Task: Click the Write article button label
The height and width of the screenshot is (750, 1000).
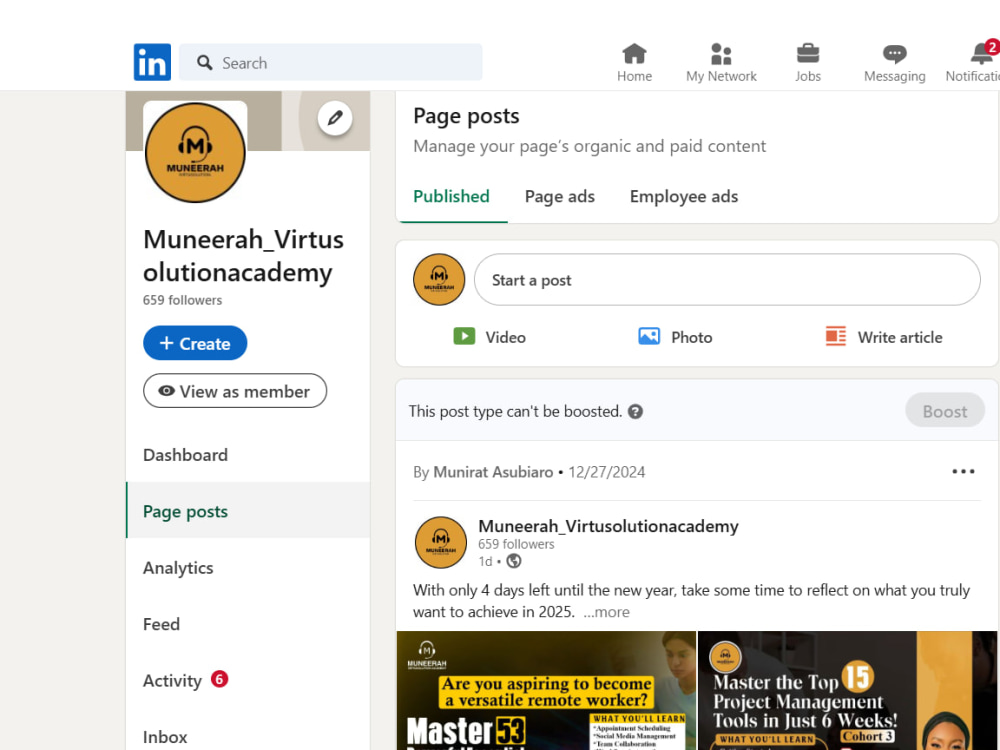Action: click(899, 337)
